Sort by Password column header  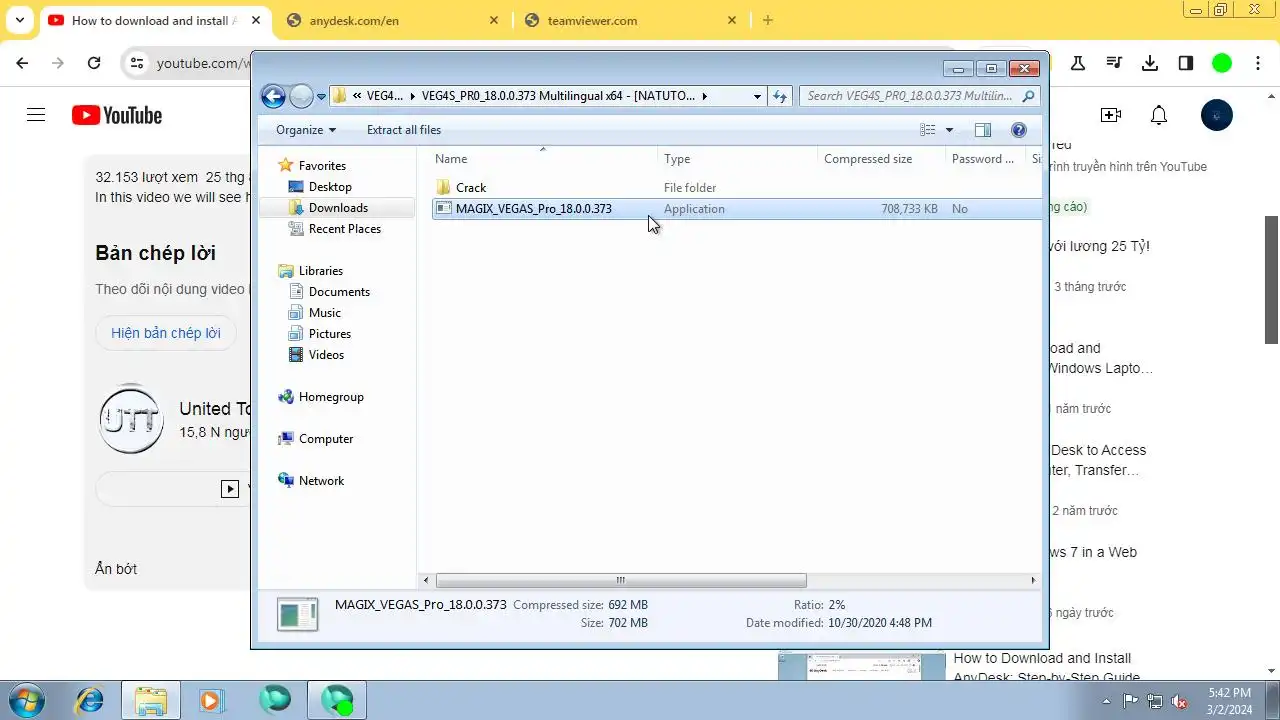pos(985,159)
